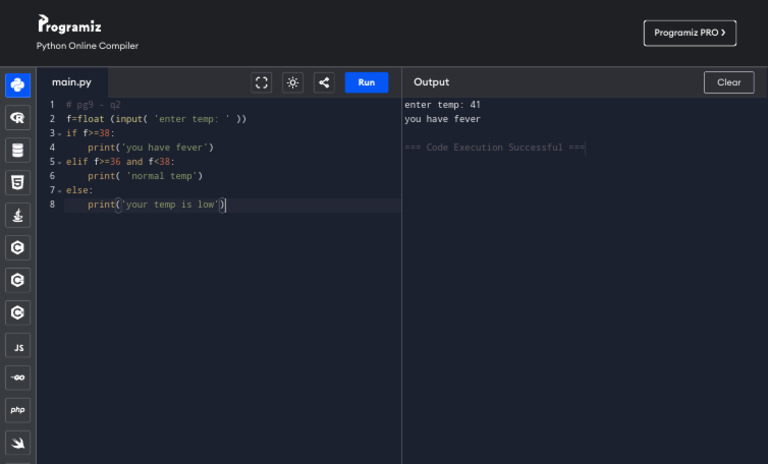
Task: Switch to the R language compiler
Action: (x=18, y=118)
